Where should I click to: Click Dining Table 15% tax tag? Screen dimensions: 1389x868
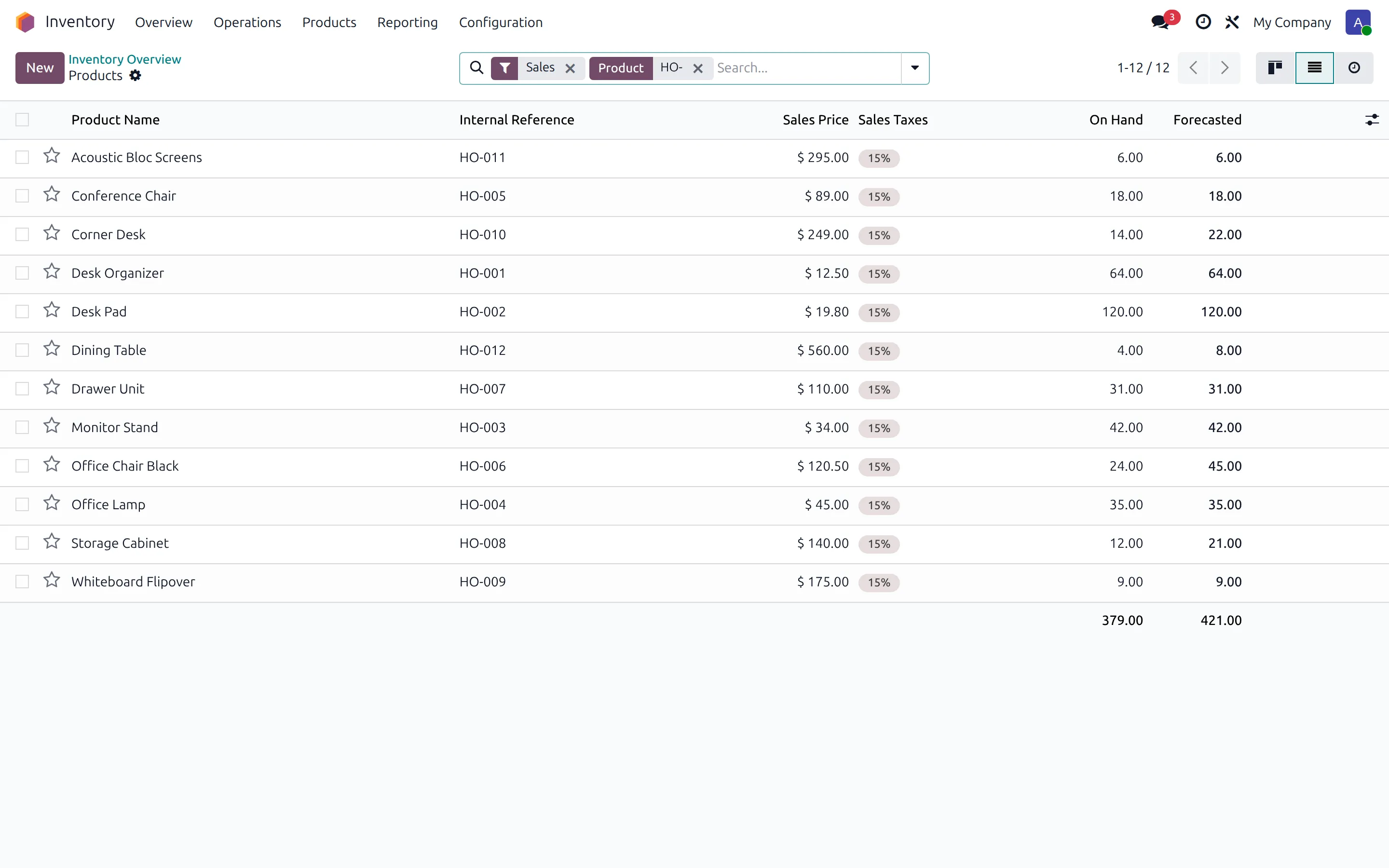pos(879,351)
